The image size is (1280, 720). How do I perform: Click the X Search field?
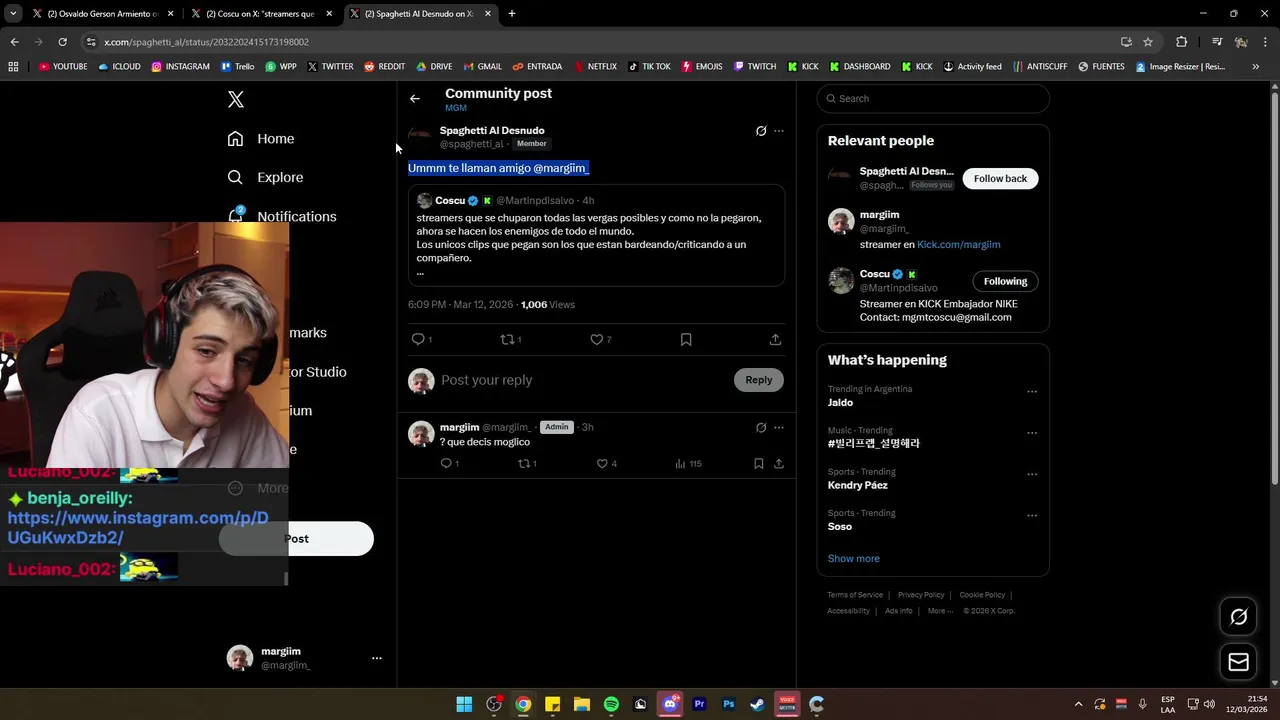coord(933,98)
